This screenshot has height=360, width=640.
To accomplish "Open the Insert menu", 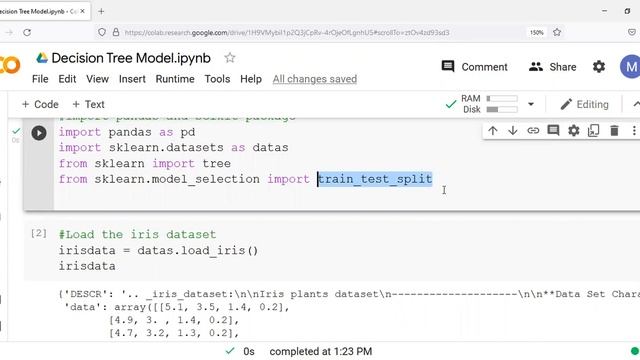I will pyautogui.click(x=132, y=79).
